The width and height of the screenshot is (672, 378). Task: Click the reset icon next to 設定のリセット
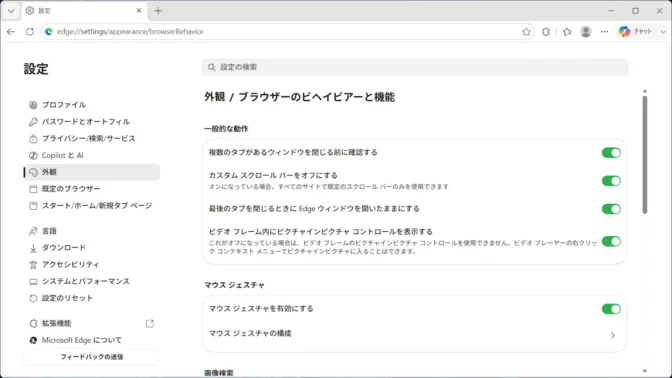[33, 298]
